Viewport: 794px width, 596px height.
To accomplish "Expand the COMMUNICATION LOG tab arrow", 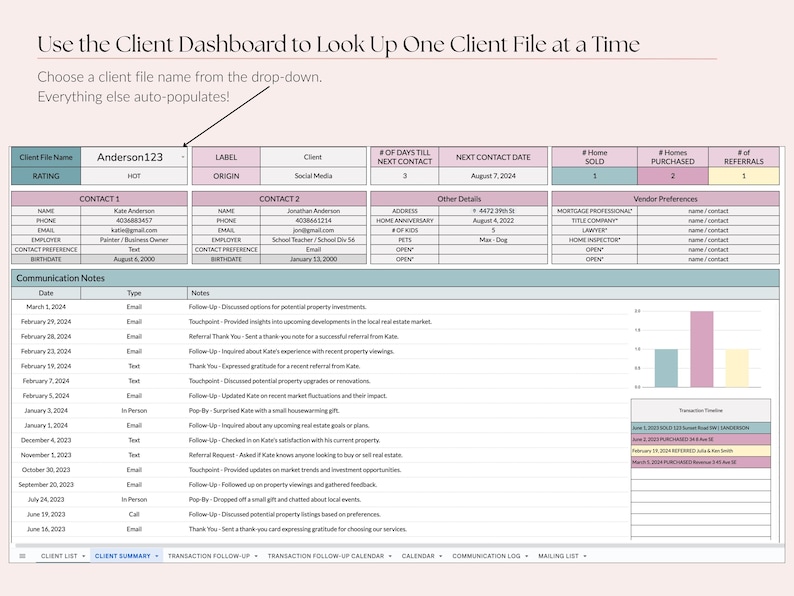I will click(526, 556).
